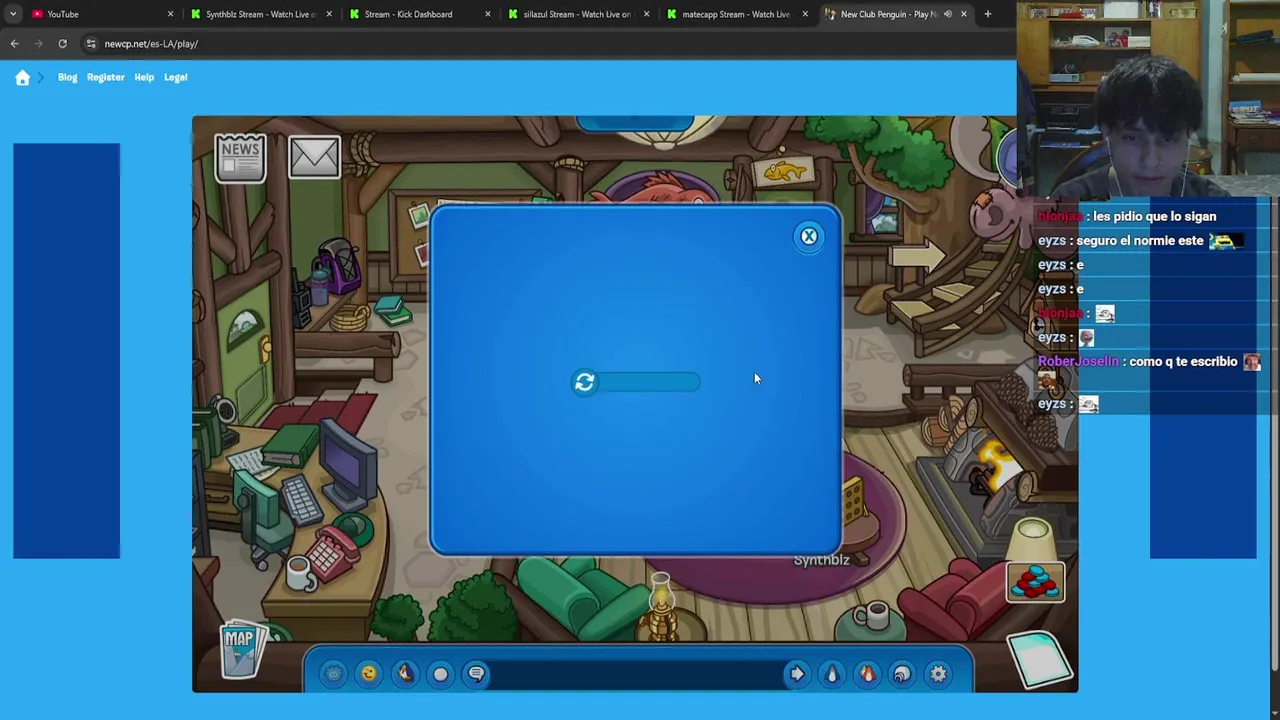Image resolution: width=1280 pixels, height=720 pixels.
Task: Open the speech bubble safe chat
Action: pyautogui.click(x=477, y=674)
